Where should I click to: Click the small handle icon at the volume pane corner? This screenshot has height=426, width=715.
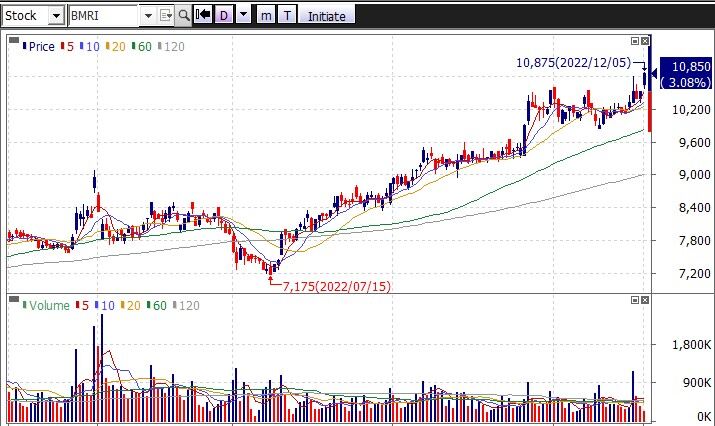point(12,300)
